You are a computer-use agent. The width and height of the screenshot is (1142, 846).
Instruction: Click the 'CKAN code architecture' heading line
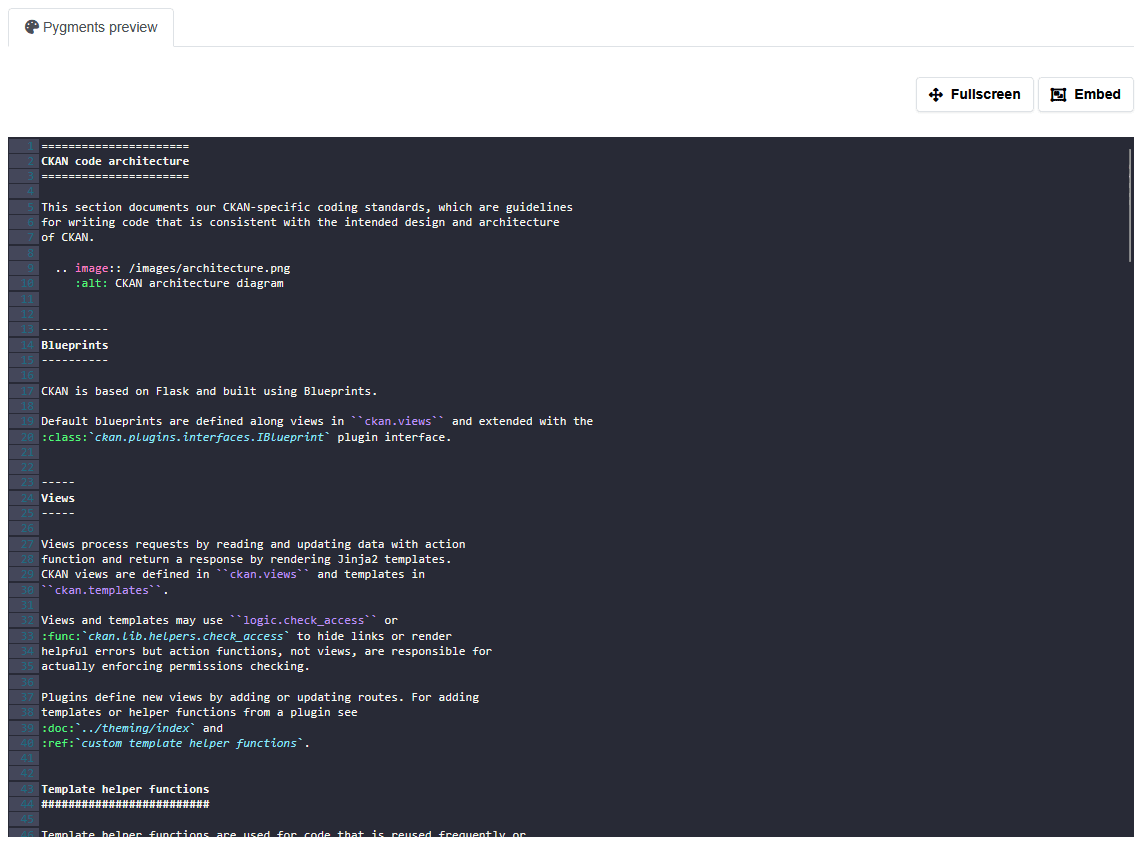click(115, 161)
